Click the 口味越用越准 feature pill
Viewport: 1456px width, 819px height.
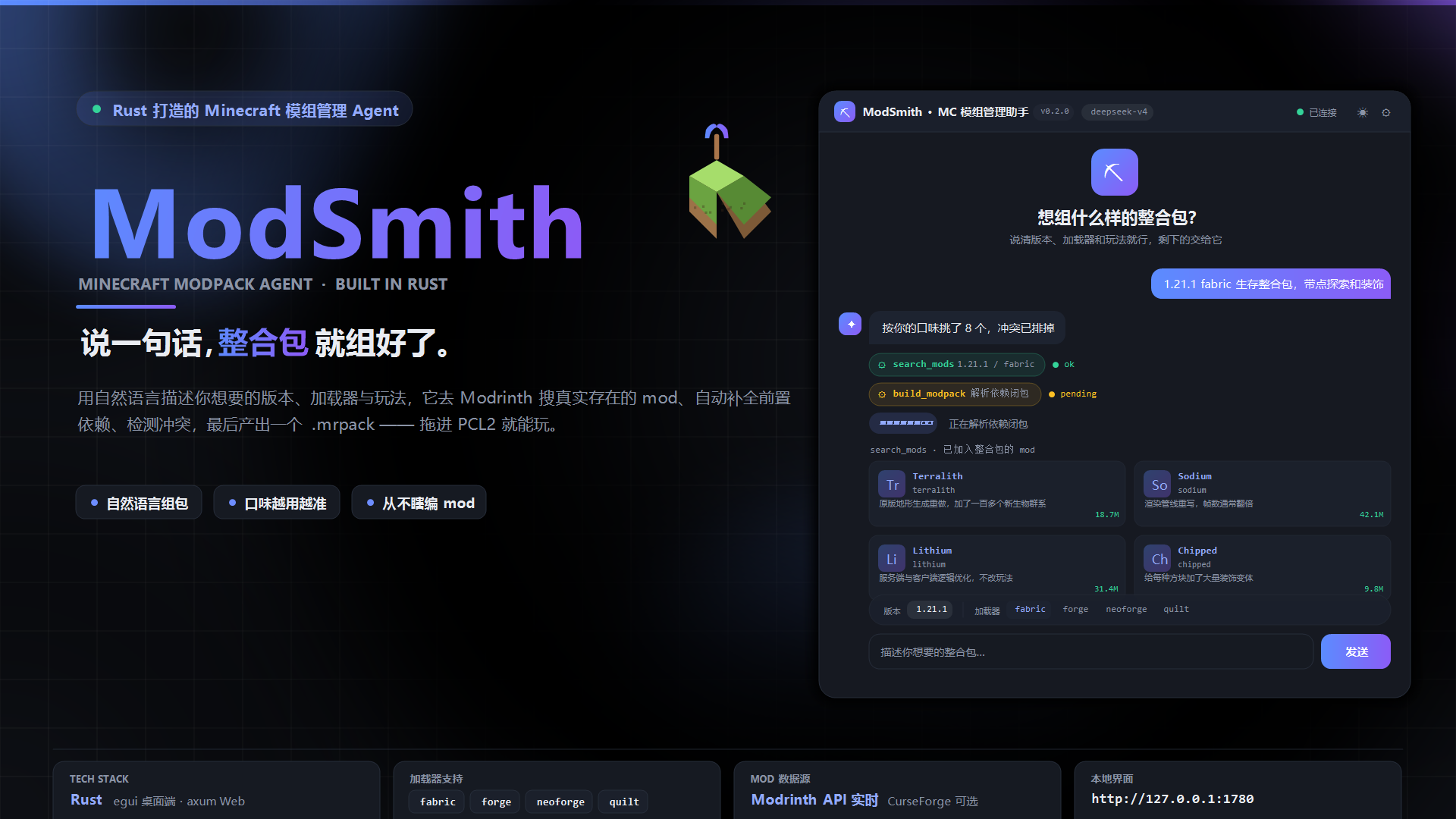pyautogui.click(x=277, y=503)
